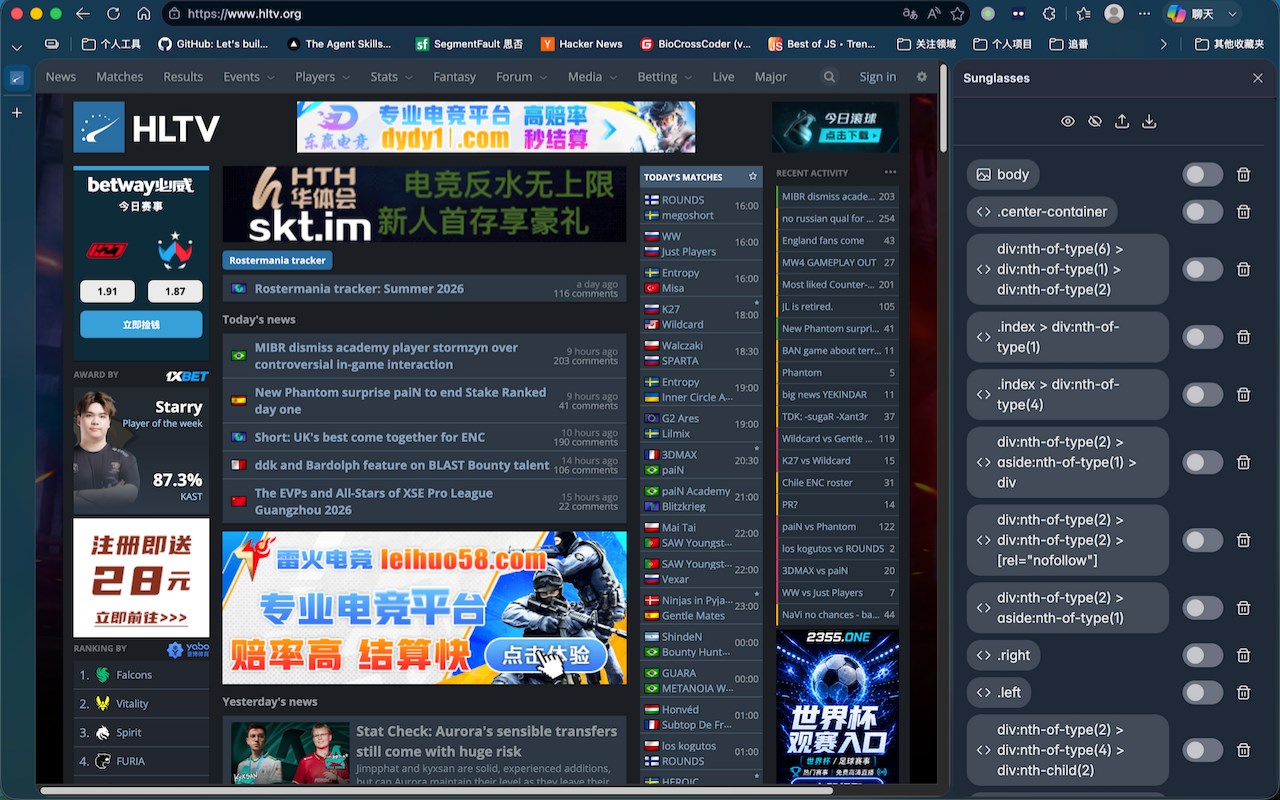Close the Sunglasses side panel
Viewport: 1280px width, 800px height.
(x=1258, y=78)
